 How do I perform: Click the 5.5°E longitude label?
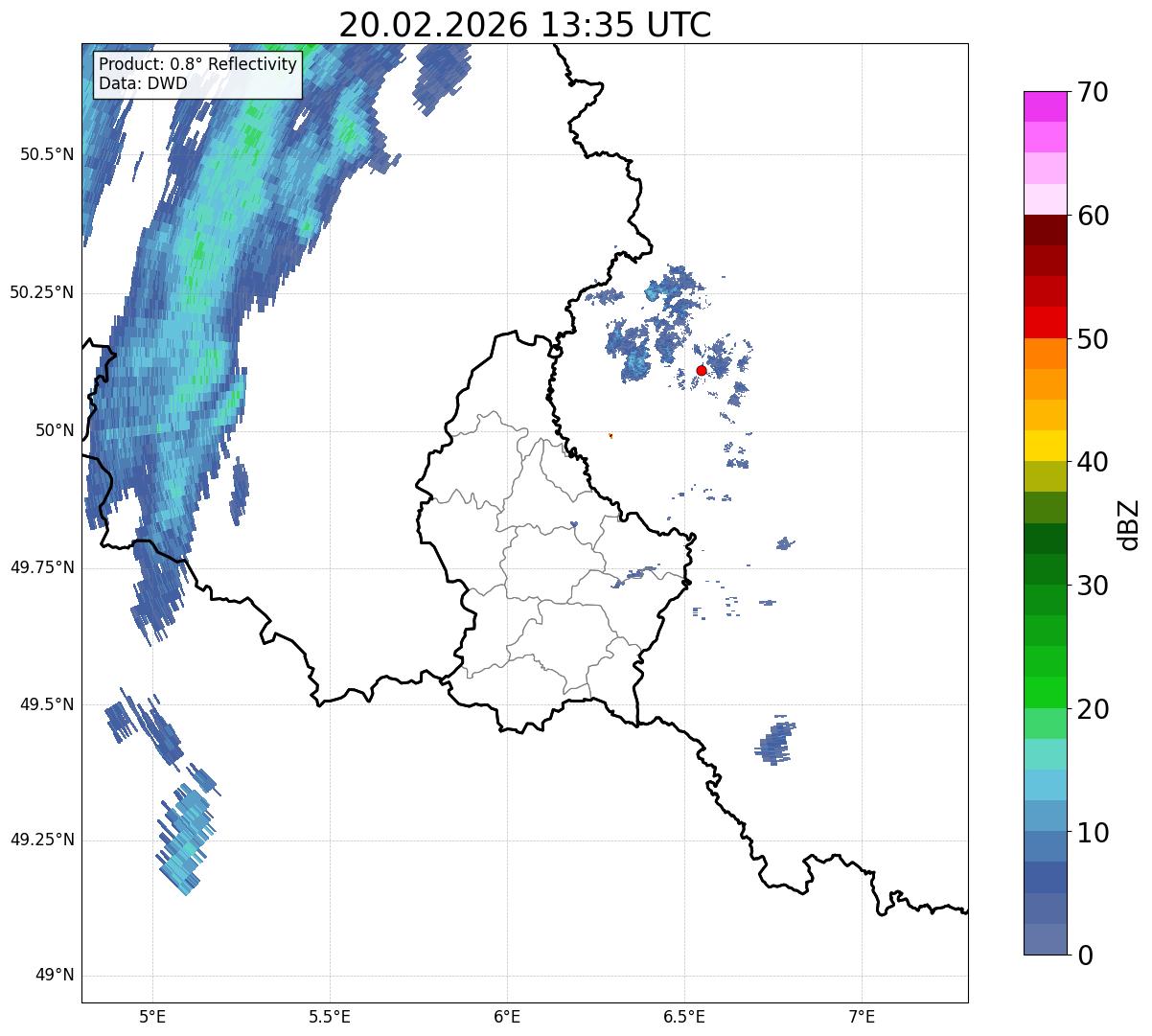click(x=330, y=1016)
